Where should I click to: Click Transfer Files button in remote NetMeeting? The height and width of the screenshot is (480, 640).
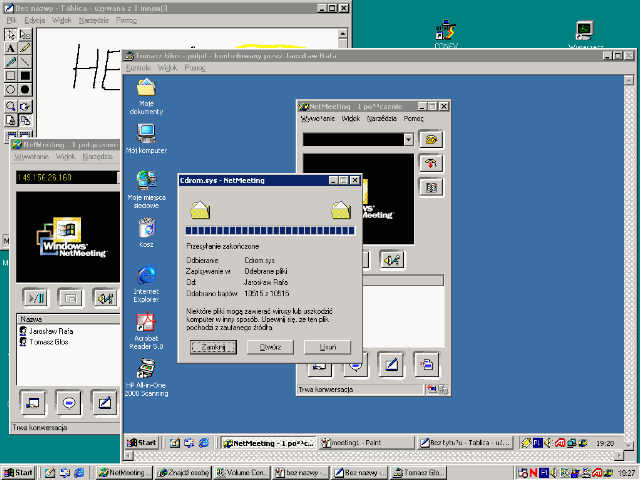[x=427, y=364]
